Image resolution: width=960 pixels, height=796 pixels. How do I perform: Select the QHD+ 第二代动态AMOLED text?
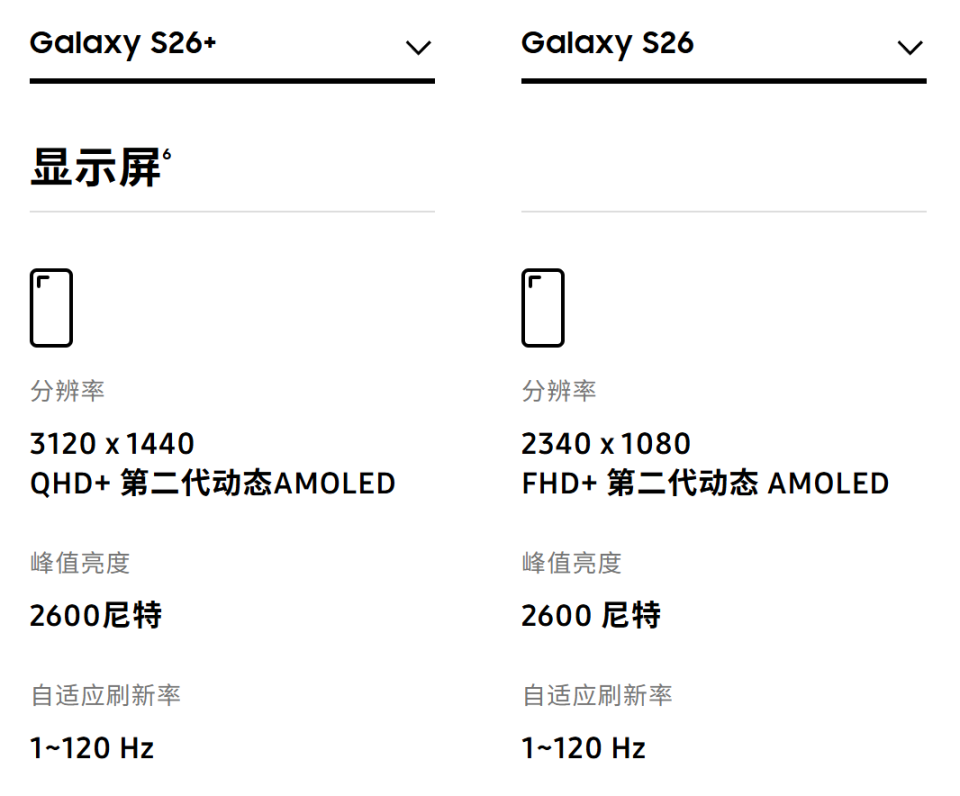tap(212, 484)
